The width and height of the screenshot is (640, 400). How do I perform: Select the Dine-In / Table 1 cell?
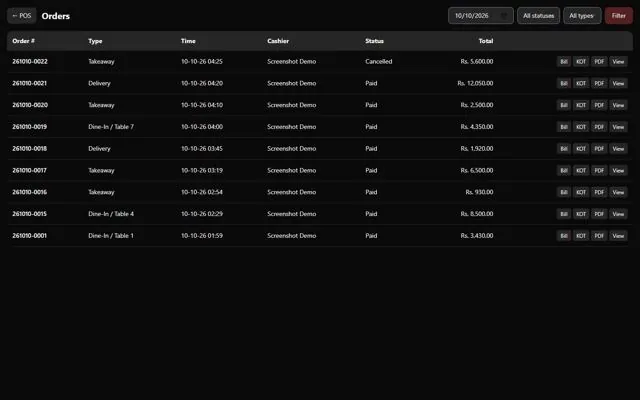(x=111, y=236)
